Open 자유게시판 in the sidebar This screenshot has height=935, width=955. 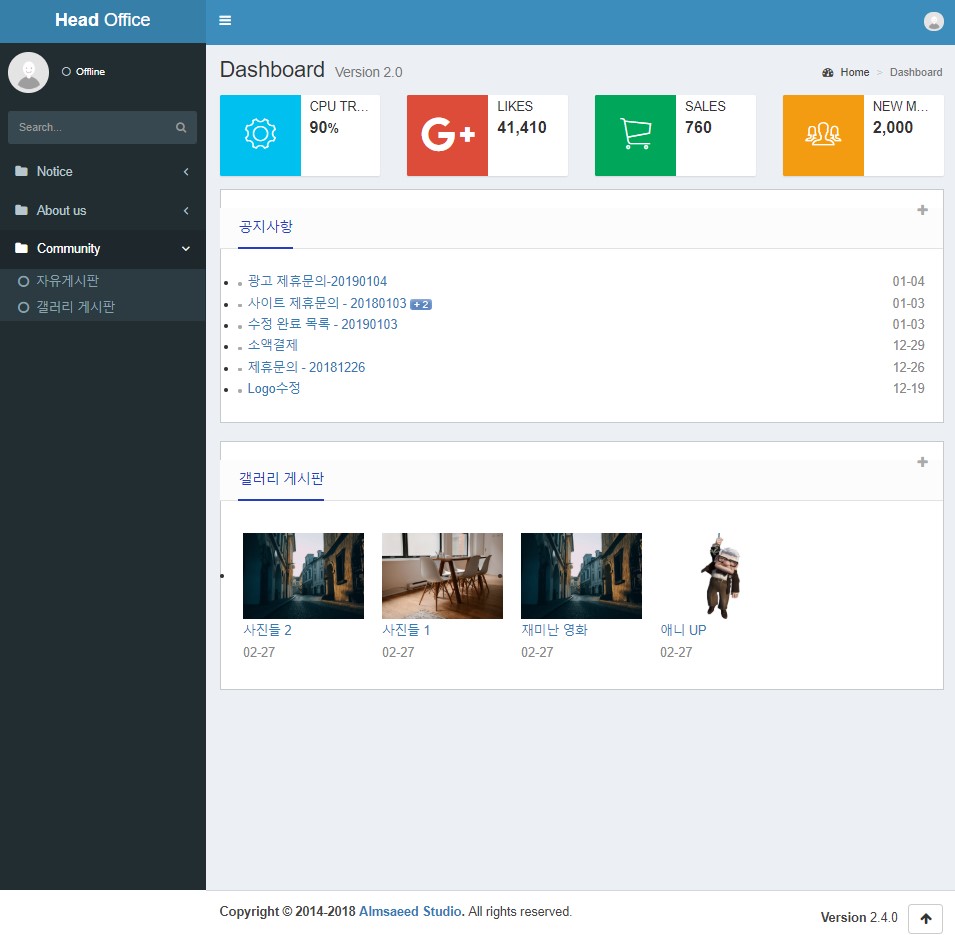[67, 282]
